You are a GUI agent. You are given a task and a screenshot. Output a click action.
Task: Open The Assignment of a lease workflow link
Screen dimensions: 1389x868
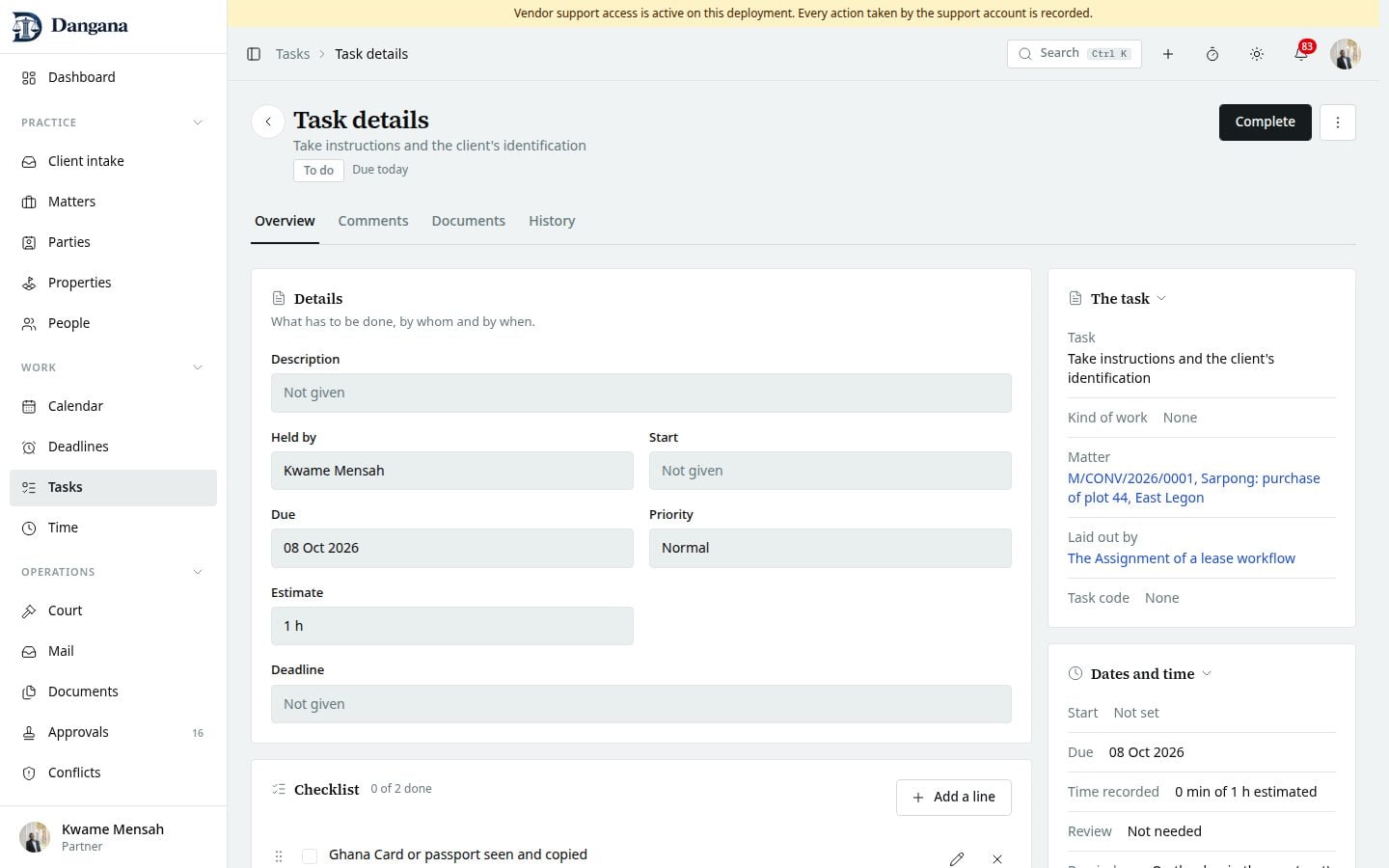click(x=1182, y=558)
